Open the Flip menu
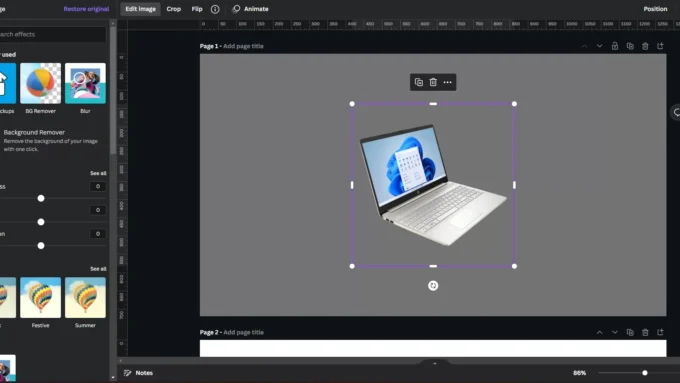 (197, 9)
